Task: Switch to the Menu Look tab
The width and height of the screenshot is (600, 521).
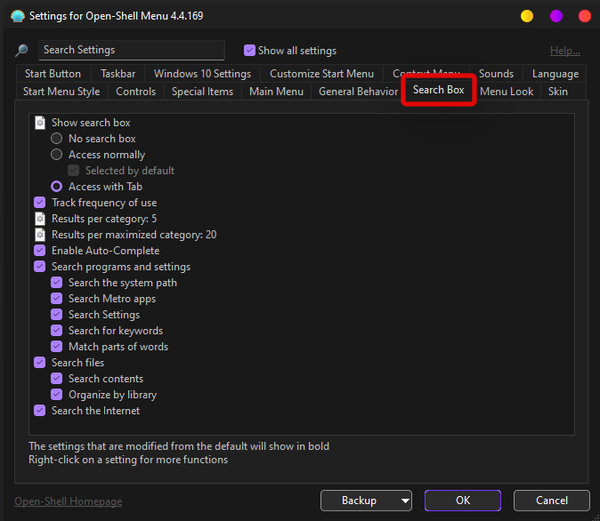Action: [x=506, y=91]
